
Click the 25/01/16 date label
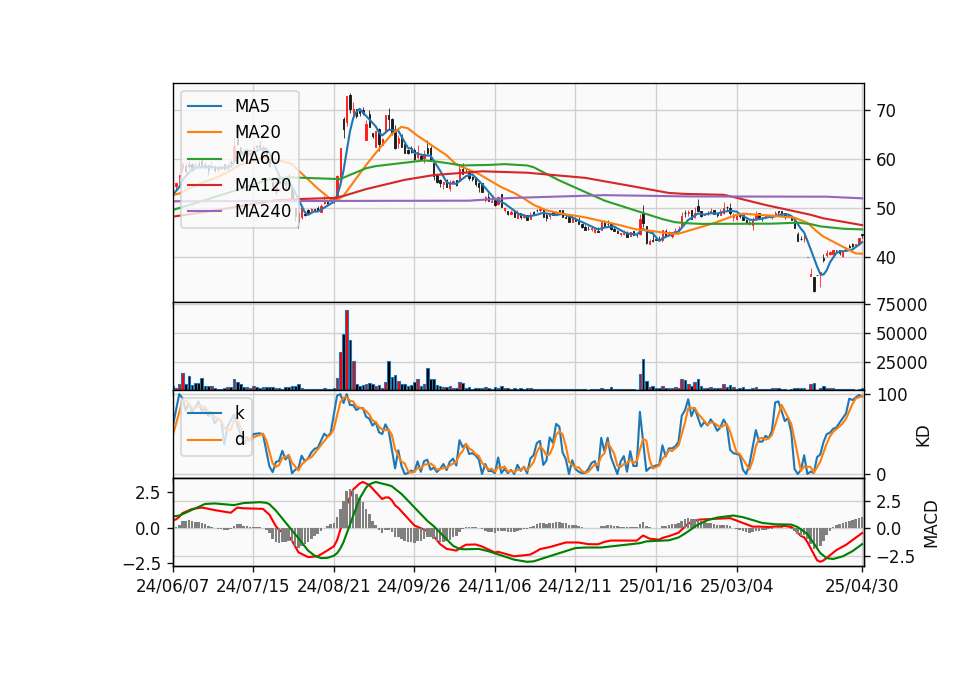[x=656, y=586]
